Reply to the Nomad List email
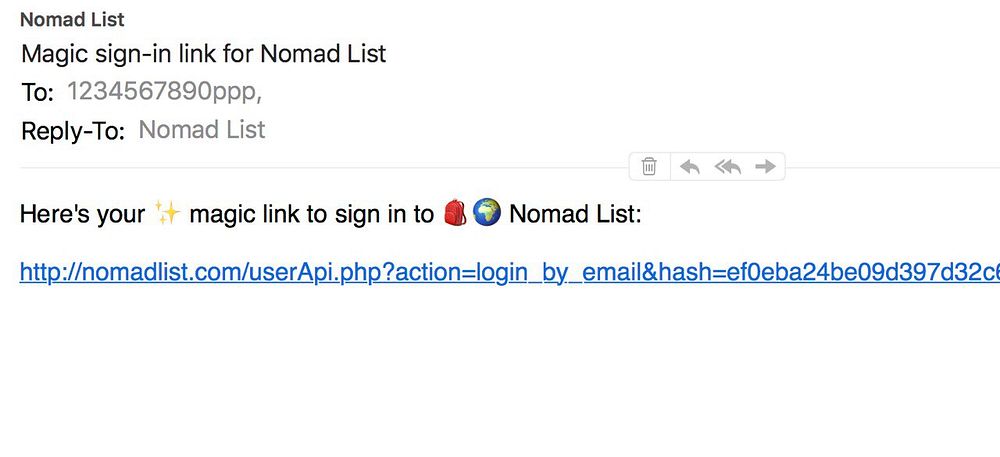This screenshot has height=457, width=1000. pos(689,166)
